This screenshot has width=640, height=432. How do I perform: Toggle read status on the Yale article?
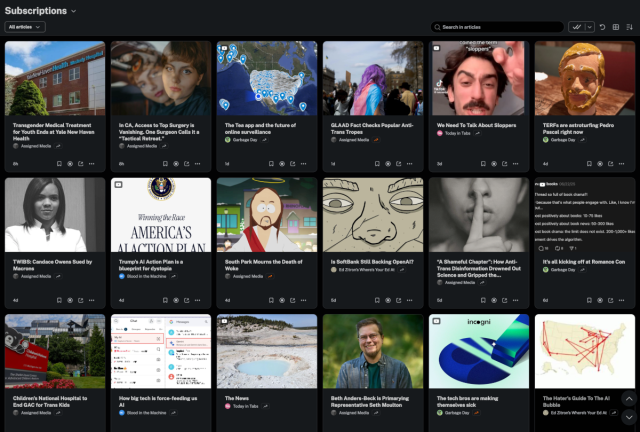click(x=69, y=162)
